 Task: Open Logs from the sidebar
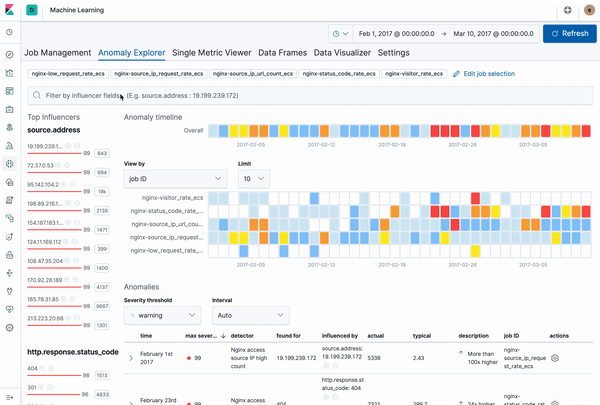10,200
